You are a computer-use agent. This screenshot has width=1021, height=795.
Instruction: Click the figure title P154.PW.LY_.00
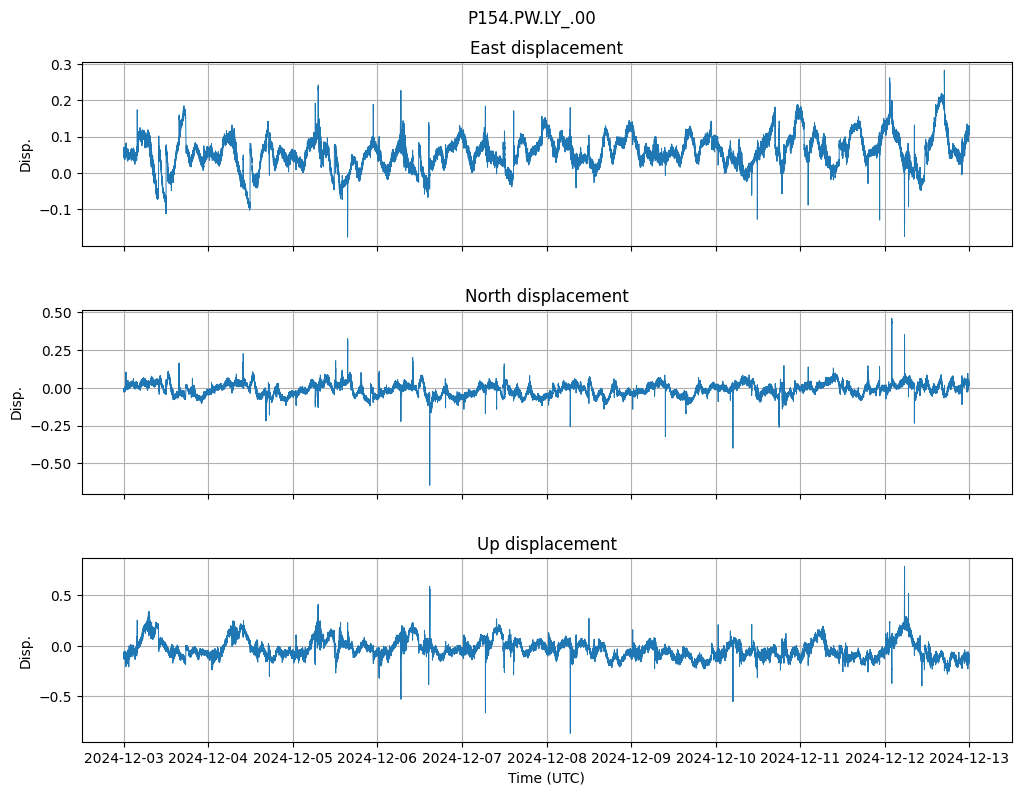[x=531, y=18]
